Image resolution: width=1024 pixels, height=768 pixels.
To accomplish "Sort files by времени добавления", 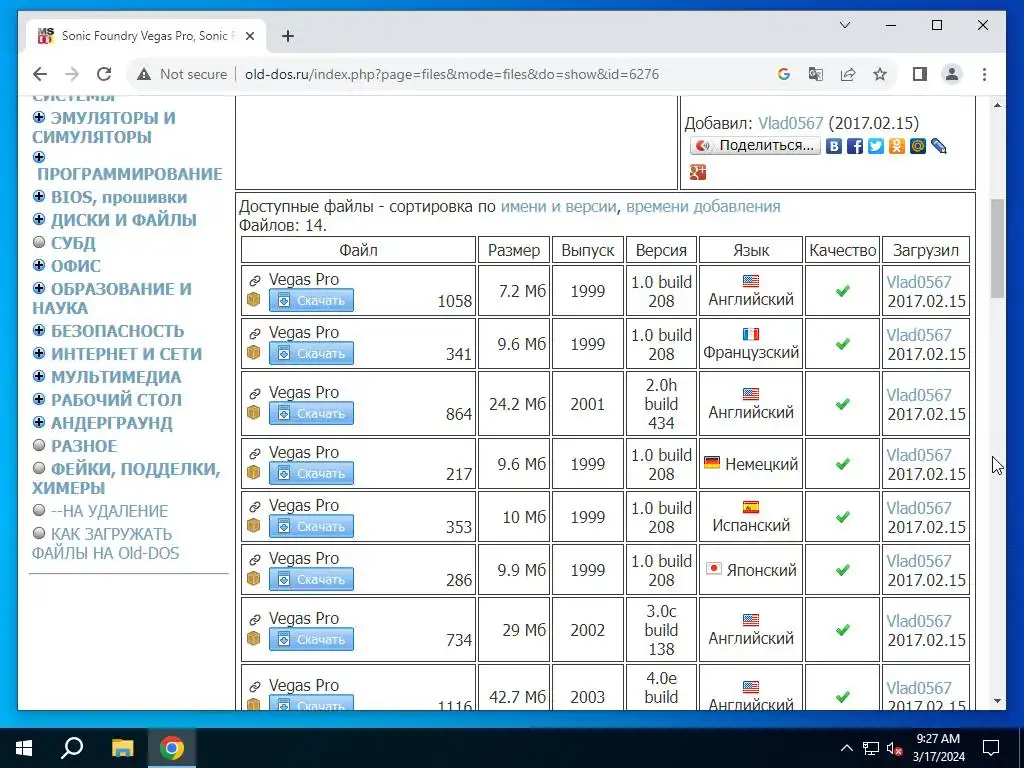I will [703, 206].
